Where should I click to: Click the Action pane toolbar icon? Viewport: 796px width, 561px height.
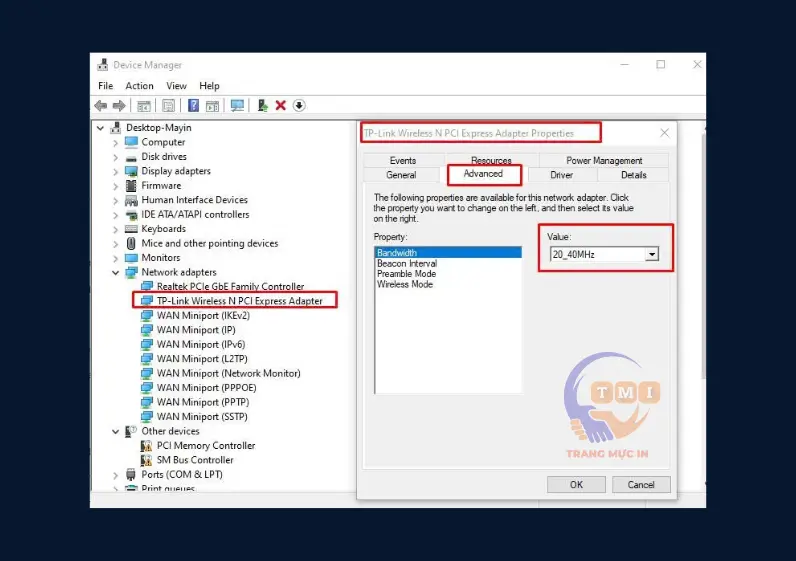point(212,106)
